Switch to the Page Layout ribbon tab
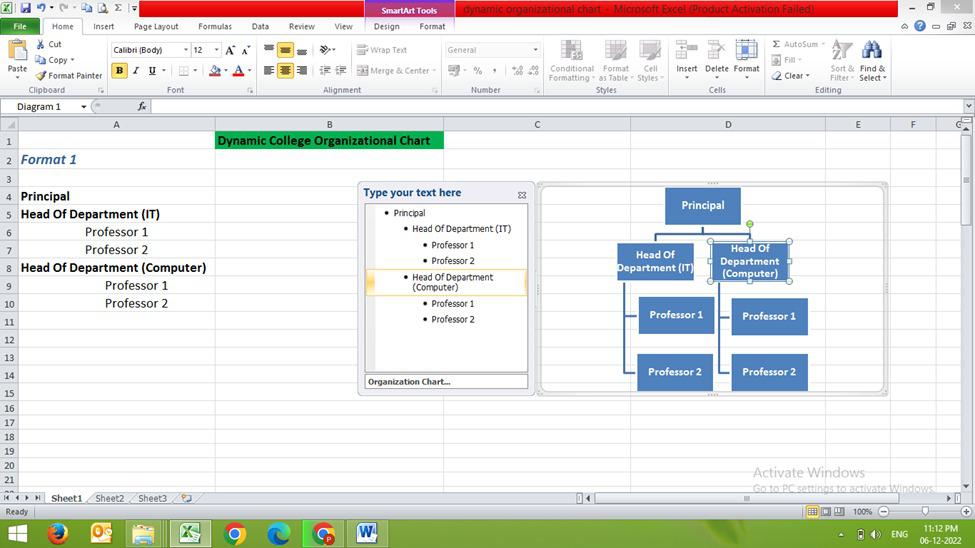The width and height of the screenshot is (975, 548). click(x=156, y=27)
